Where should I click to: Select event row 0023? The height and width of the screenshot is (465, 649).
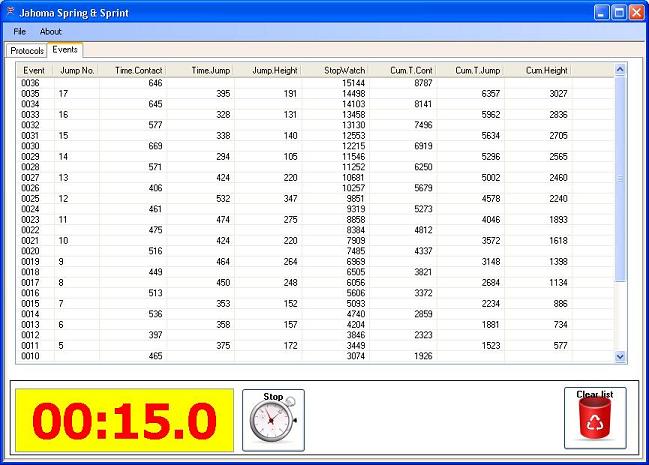click(x=315, y=219)
